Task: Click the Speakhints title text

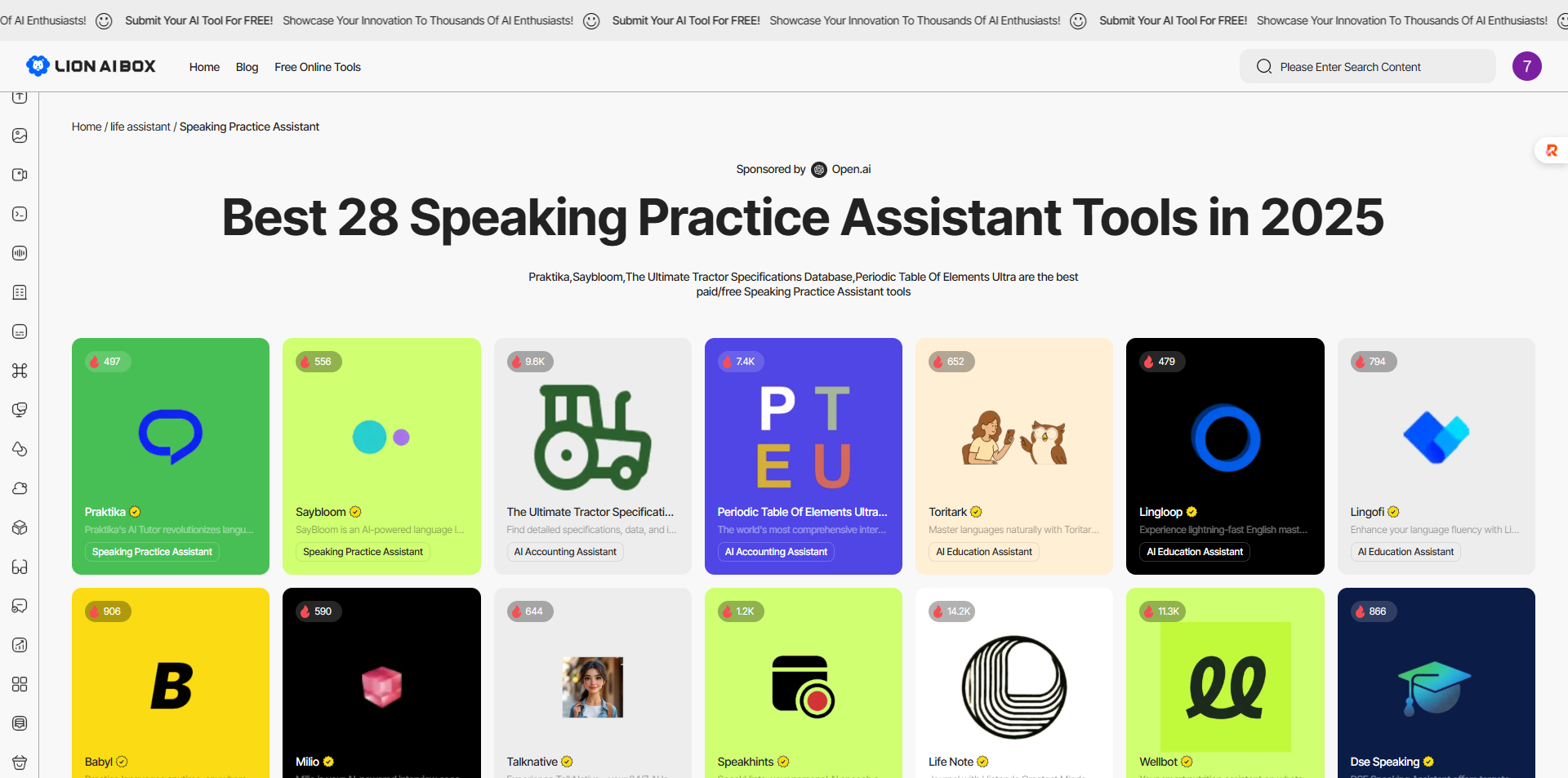Action: 745,762
